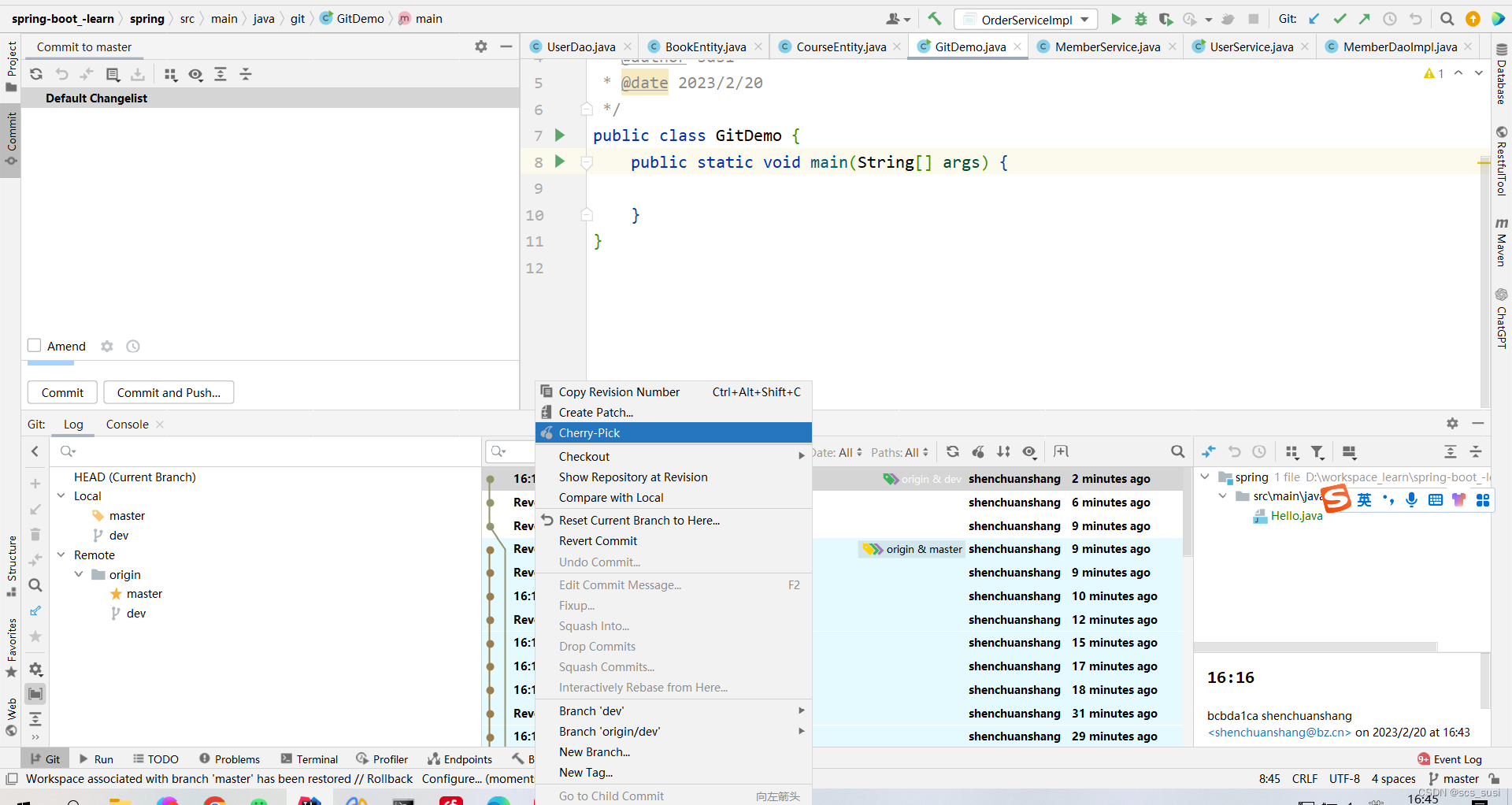Choose Cherry-Pick from the context menu

pos(673,432)
